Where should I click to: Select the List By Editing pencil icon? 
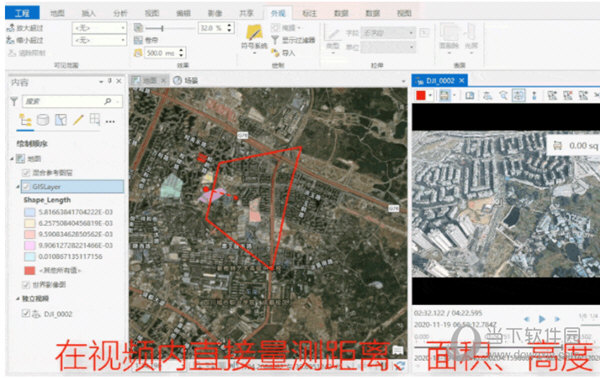(78, 120)
